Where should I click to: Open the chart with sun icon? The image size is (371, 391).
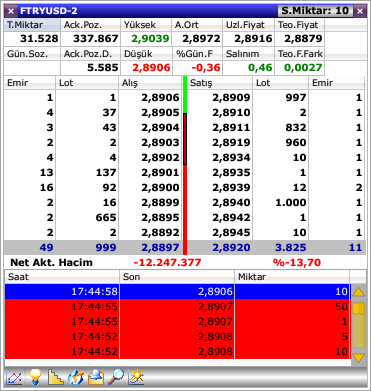(136, 377)
